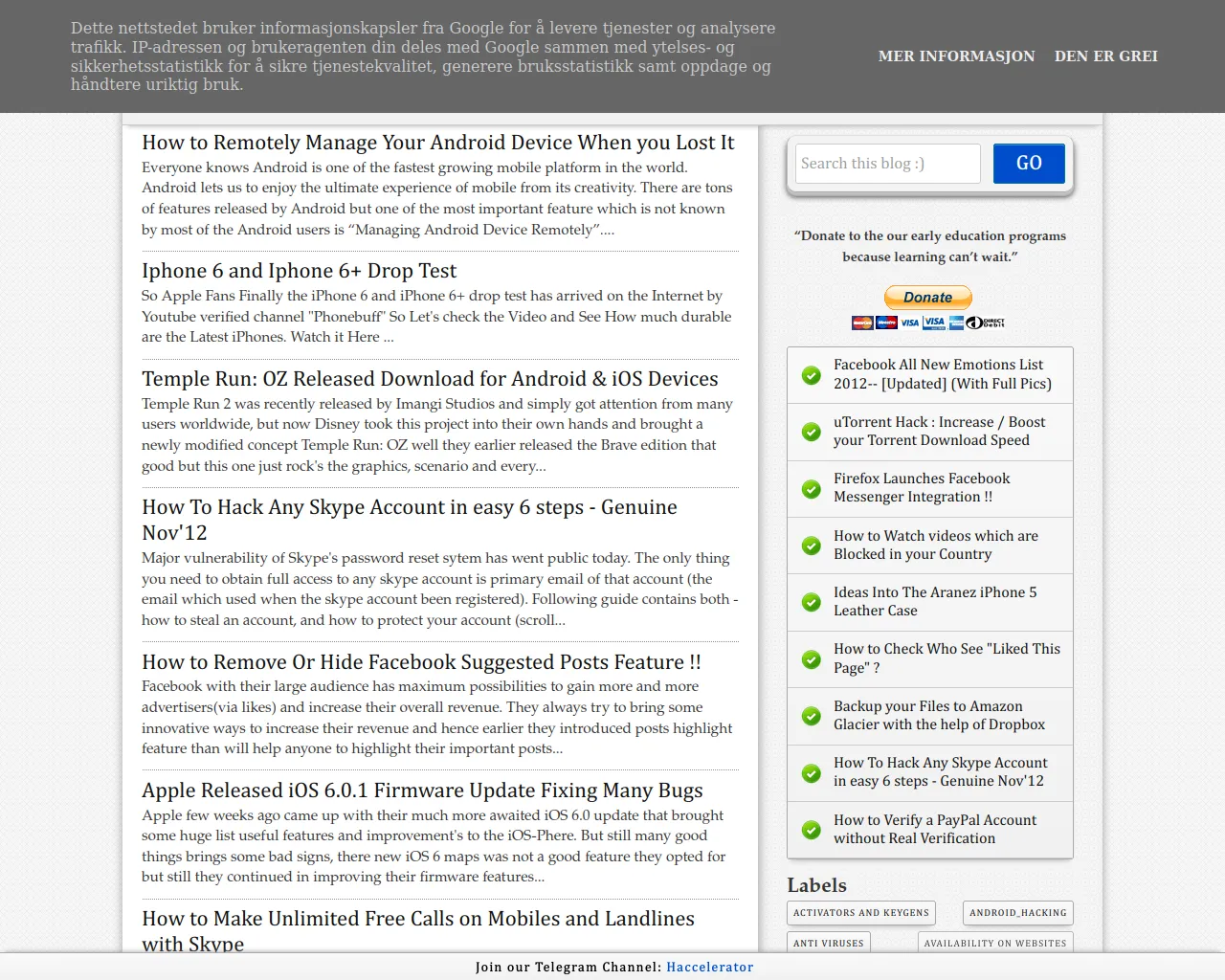The width and height of the screenshot is (1225, 980).
Task: Accept cookies with DEN ER GREI
Action: [x=1106, y=56]
